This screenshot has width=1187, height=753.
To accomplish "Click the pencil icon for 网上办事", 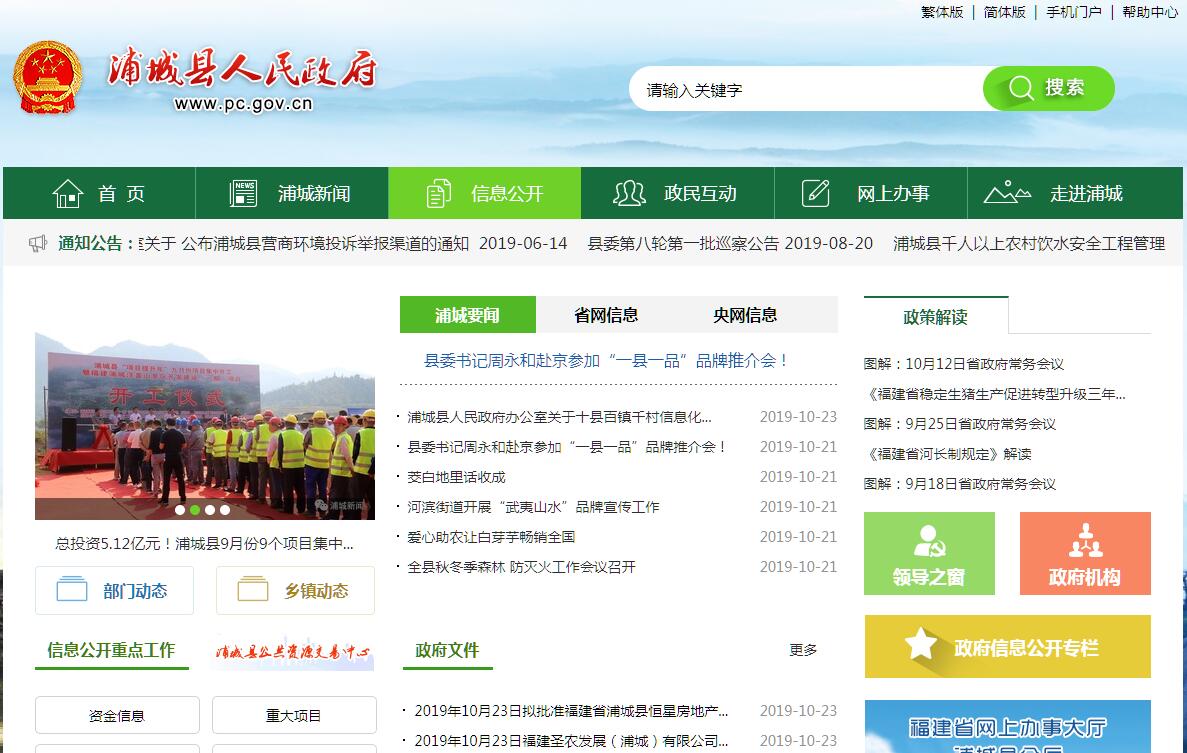I will pyautogui.click(x=816, y=193).
